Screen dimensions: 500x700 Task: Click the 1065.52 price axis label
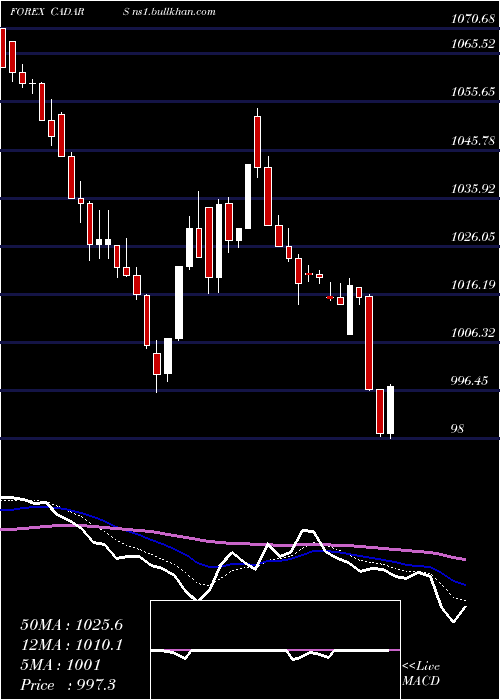(473, 44)
